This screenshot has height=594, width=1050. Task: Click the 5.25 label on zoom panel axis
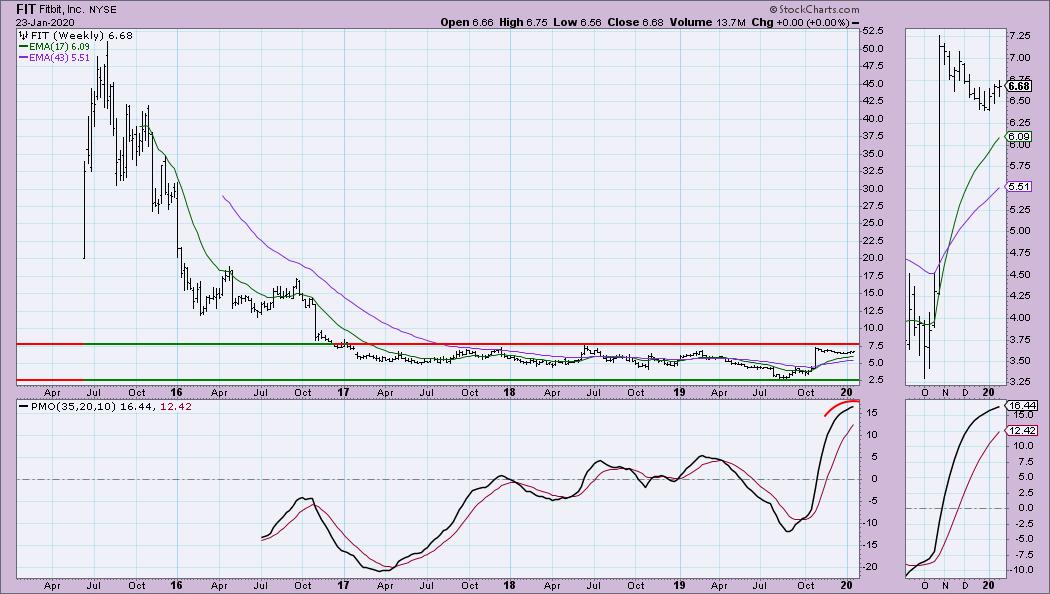click(x=1020, y=210)
